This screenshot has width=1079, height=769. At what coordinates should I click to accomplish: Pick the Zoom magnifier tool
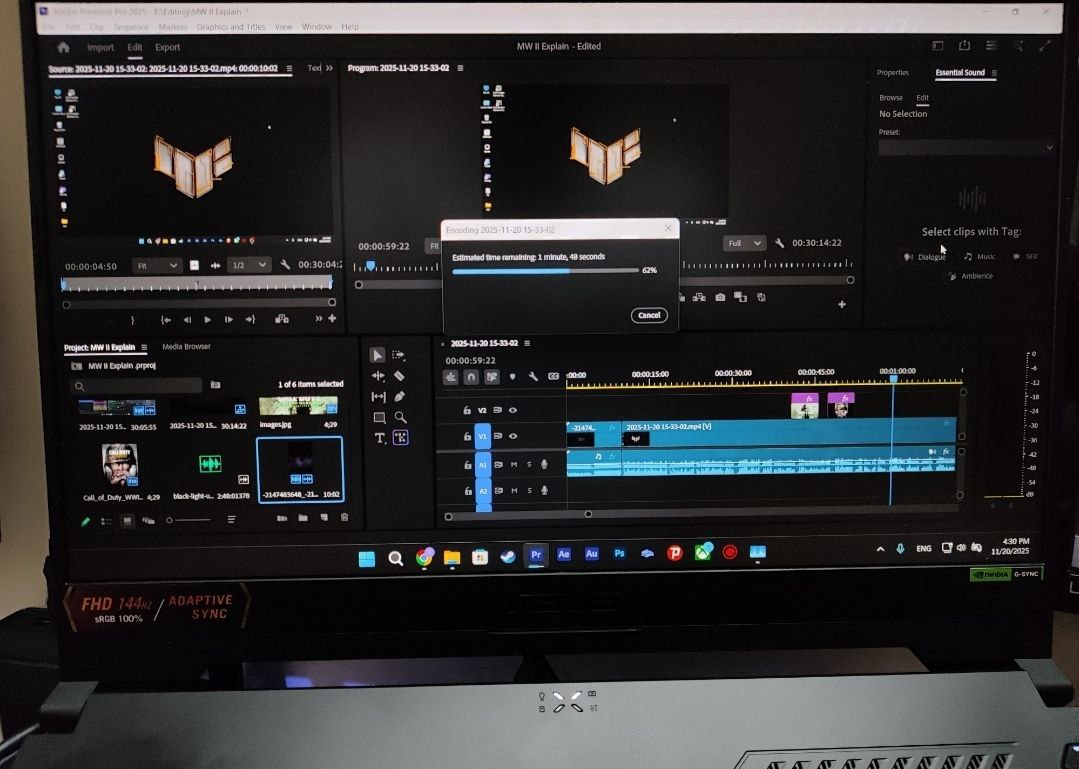pyautogui.click(x=400, y=417)
